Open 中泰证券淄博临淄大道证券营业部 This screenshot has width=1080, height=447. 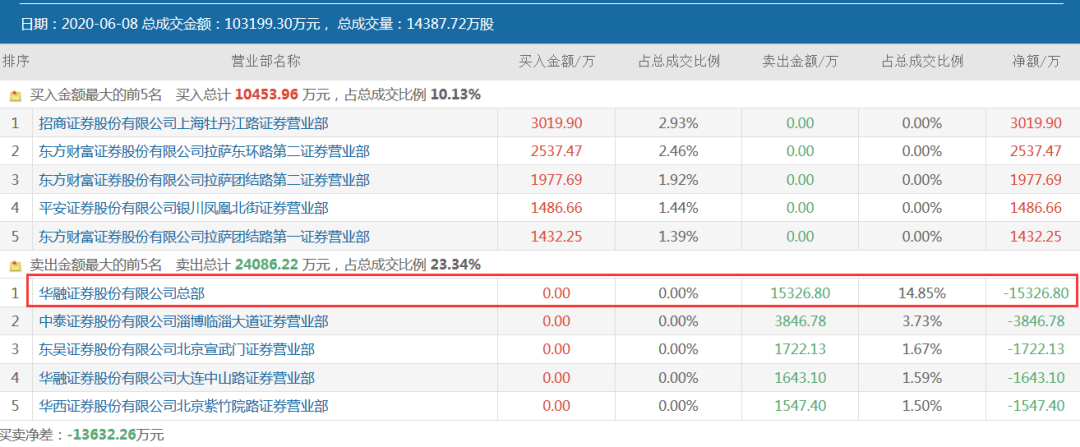[183, 322]
